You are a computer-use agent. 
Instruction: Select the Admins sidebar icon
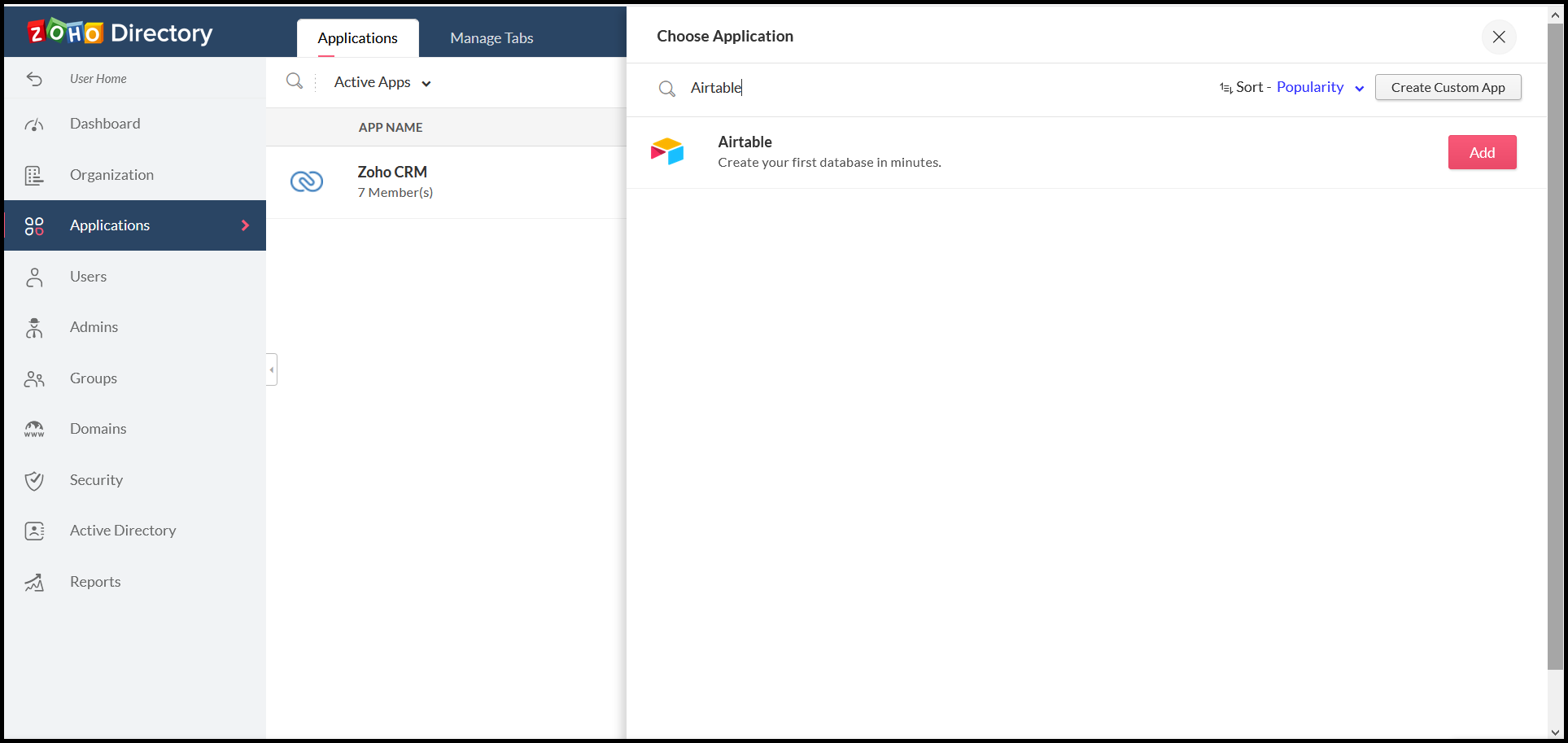click(34, 326)
